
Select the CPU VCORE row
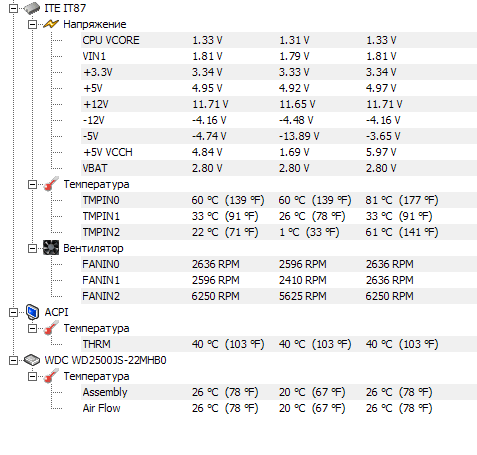279,40
